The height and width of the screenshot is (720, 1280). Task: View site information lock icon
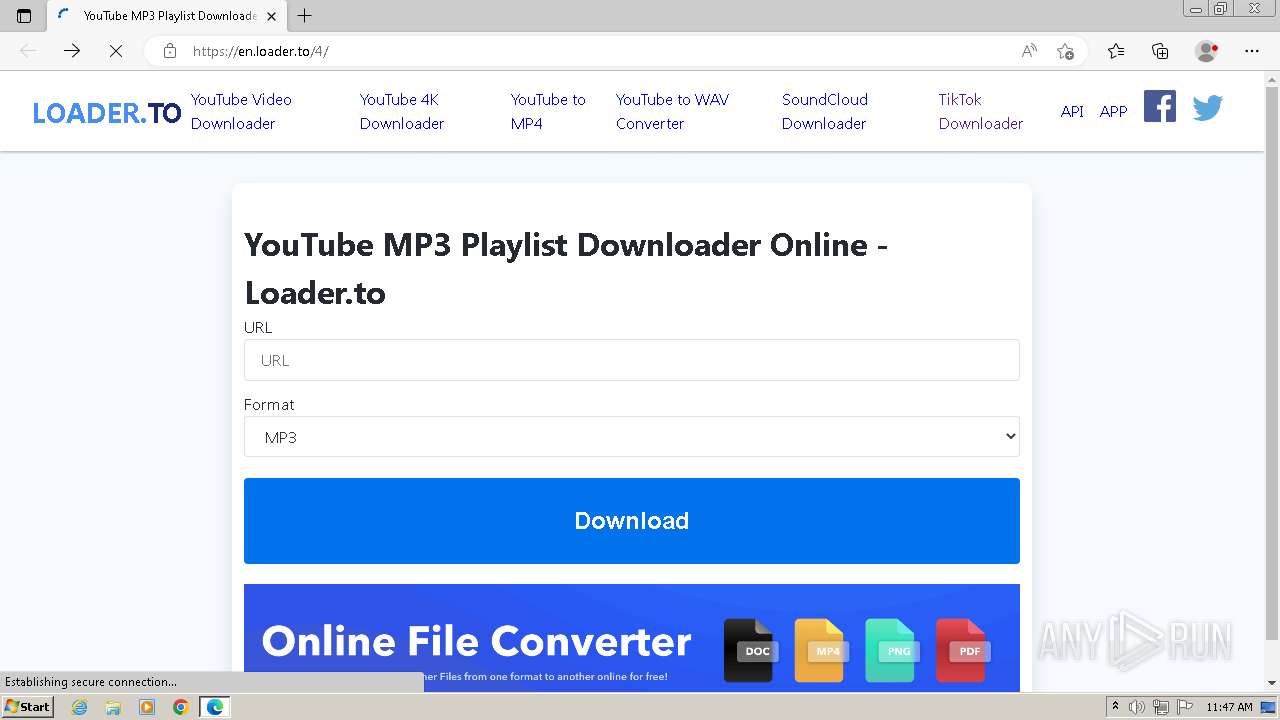pyautogui.click(x=170, y=51)
